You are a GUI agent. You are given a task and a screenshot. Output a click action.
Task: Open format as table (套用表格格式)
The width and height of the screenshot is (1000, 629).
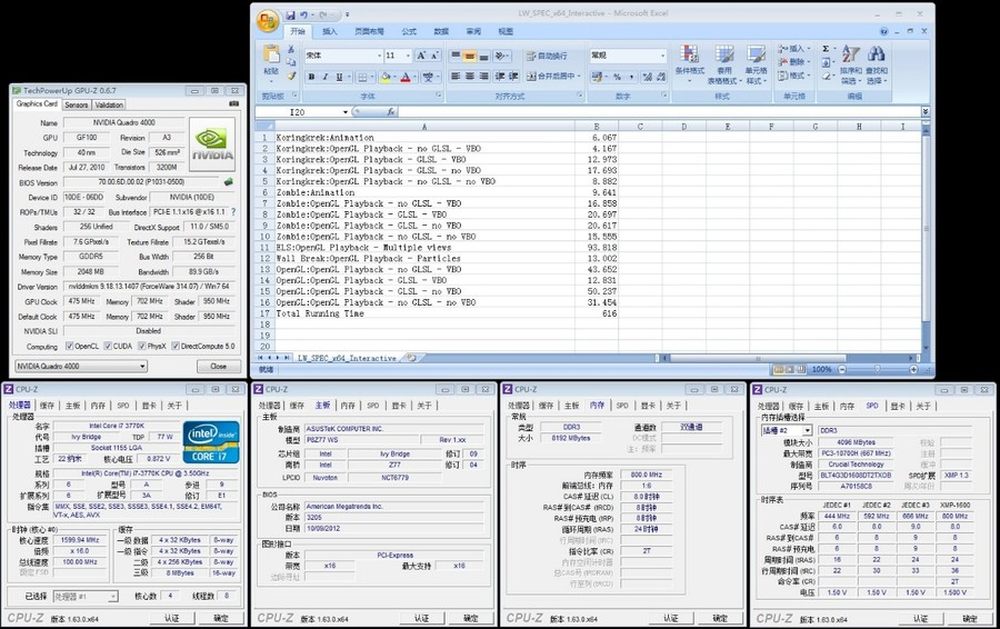pos(724,64)
